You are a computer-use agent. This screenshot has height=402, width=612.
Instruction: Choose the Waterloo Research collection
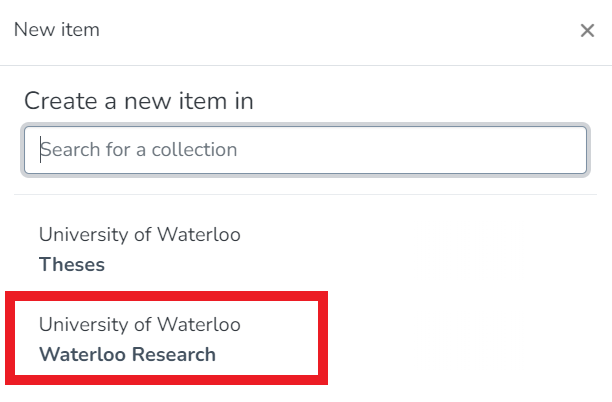pos(140,340)
